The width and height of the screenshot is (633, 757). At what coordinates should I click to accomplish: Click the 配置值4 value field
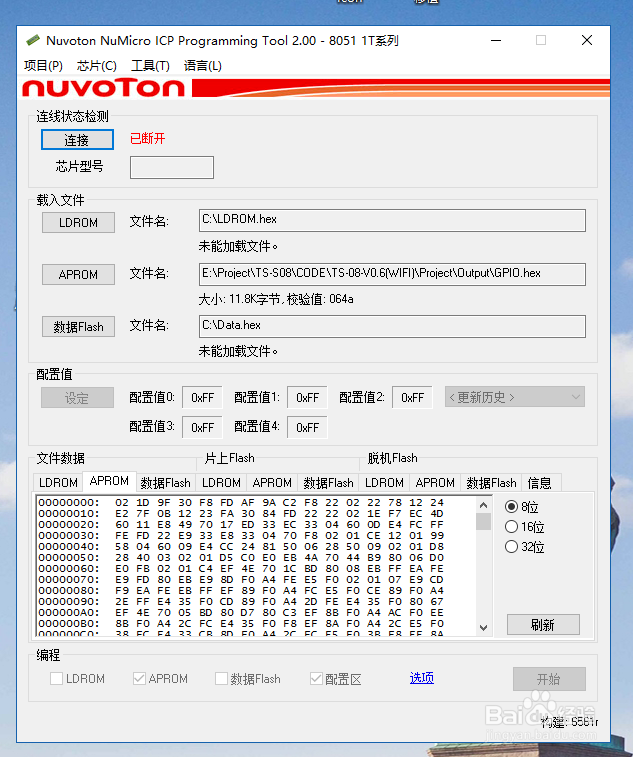307,427
